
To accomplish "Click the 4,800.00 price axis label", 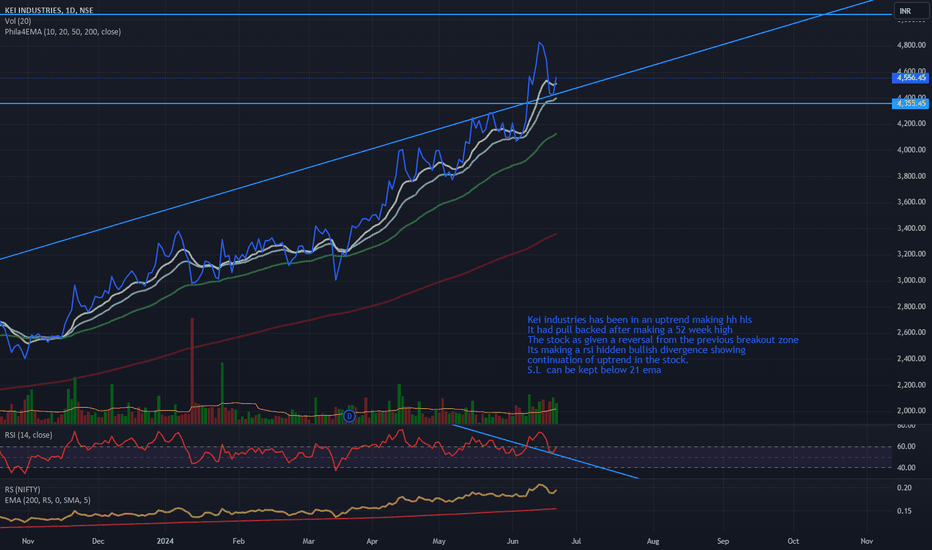I will point(911,45).
